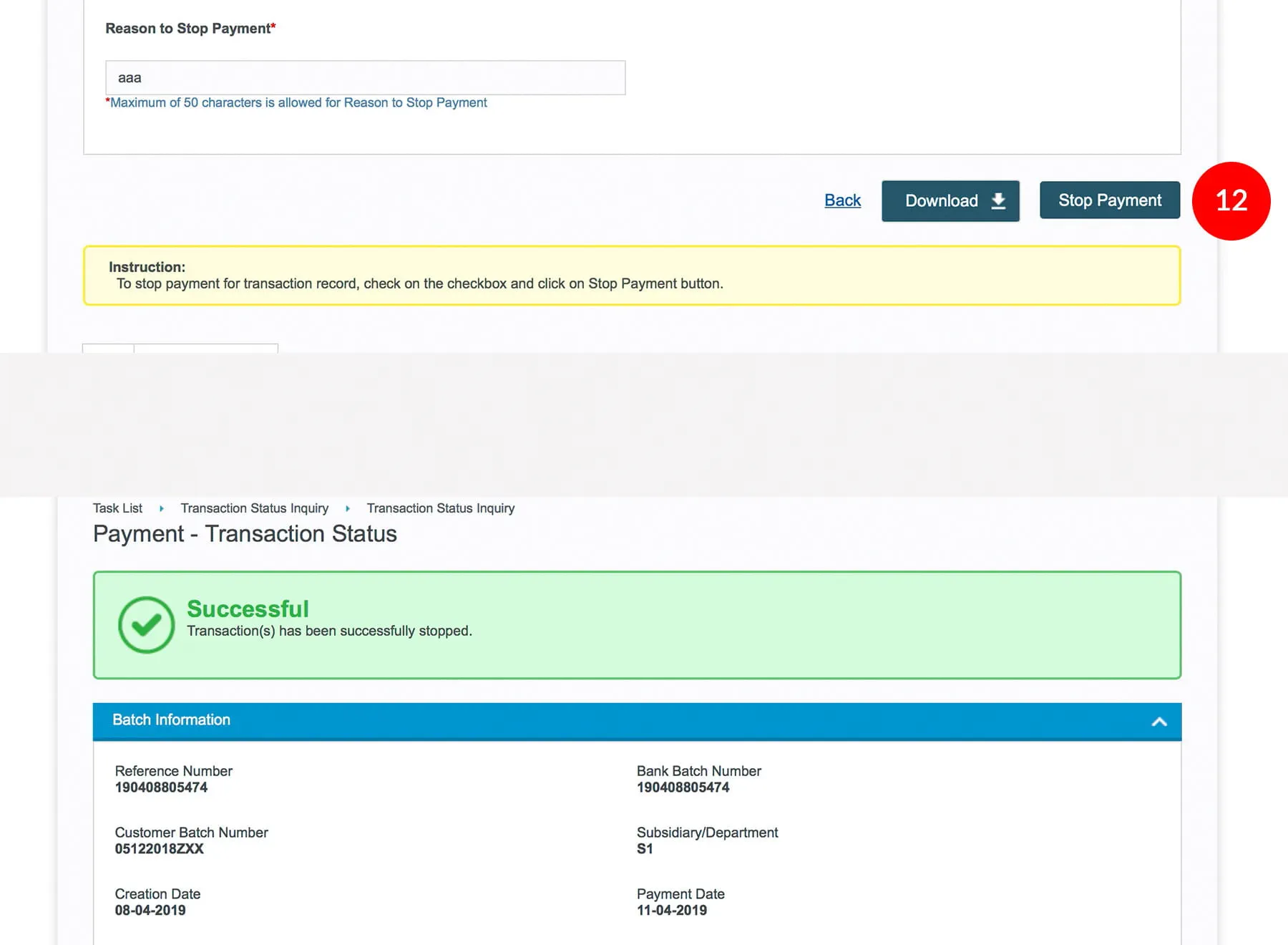Click the breadcrumb arrow after Task List
Image resolution: width=1288 pixels, height=945 pixels.
162,508
